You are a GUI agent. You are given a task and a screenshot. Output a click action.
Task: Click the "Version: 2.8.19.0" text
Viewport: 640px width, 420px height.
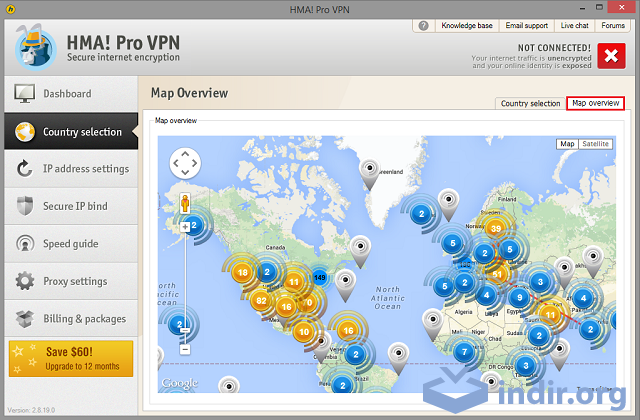pyautogui.click(x=31, y=410)
